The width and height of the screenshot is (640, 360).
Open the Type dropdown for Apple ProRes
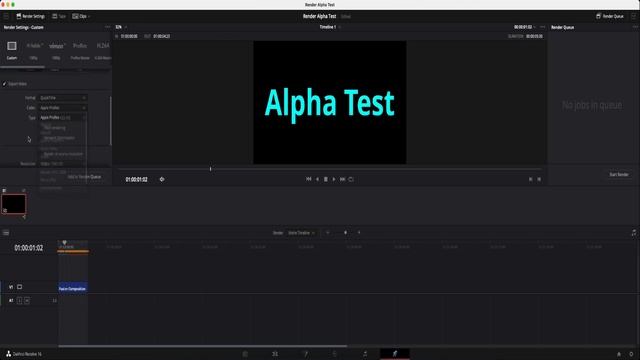tap(62, 118)
